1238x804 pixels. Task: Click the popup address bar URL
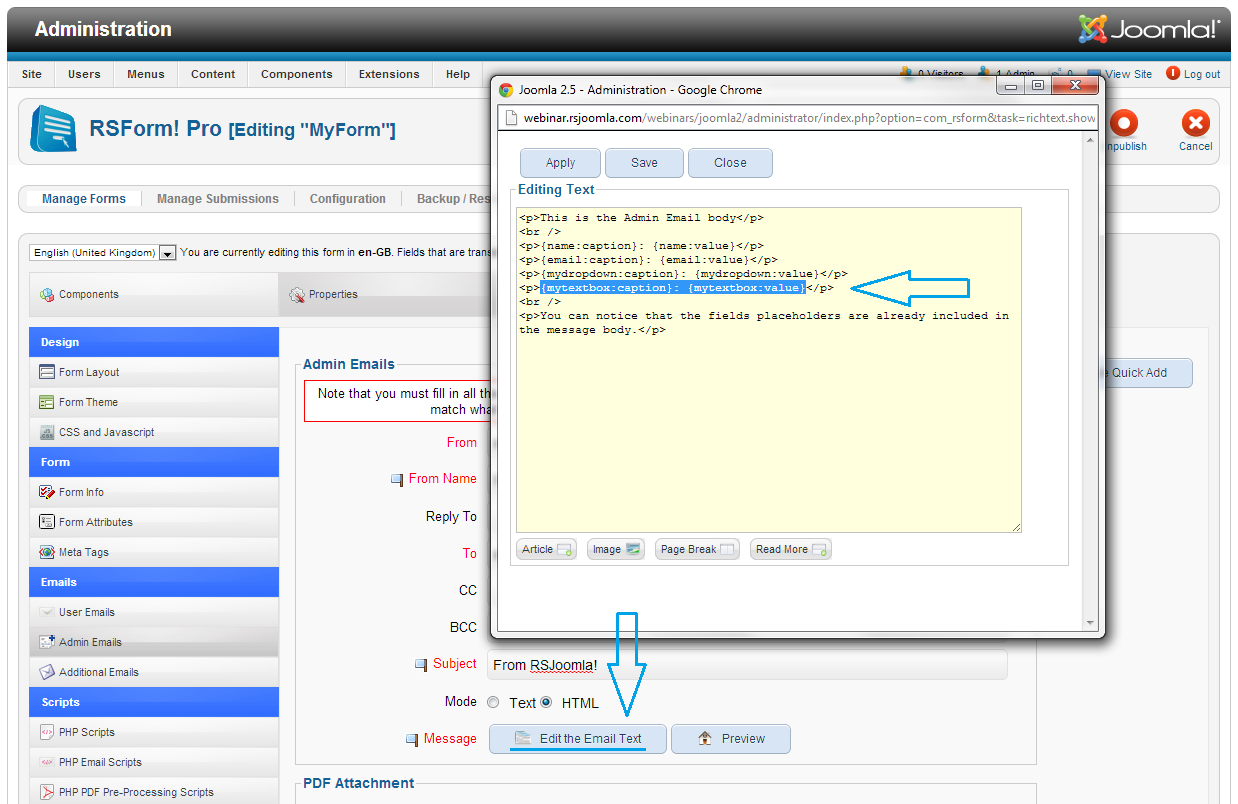(x=808, y=118)
